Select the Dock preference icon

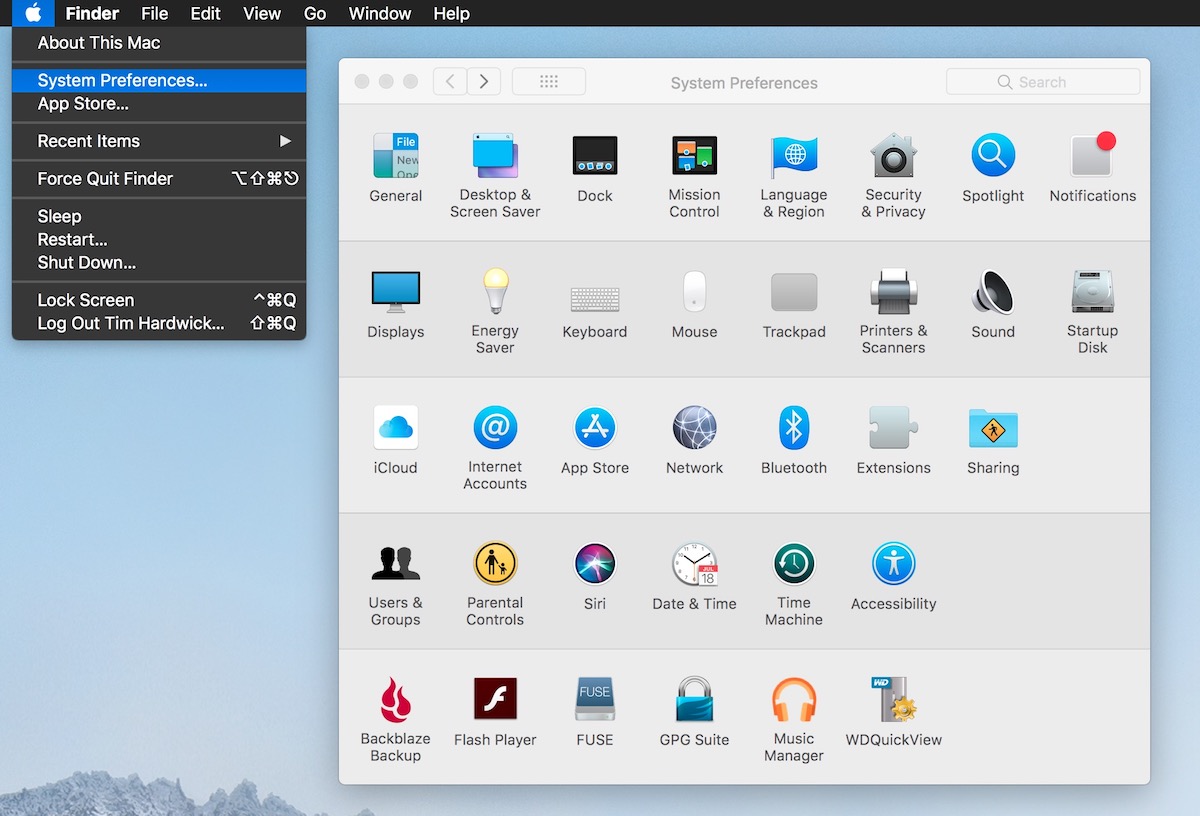[594, 158]
